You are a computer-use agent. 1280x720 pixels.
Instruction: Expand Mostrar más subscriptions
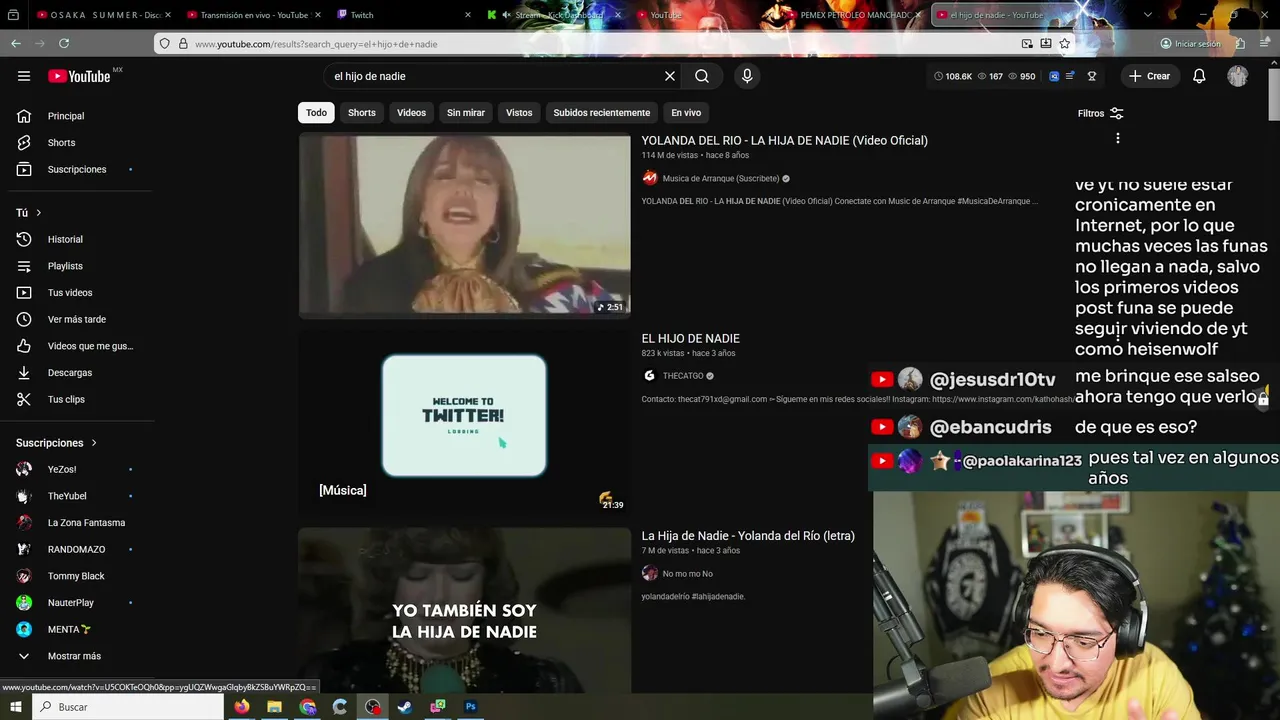click(76, 656)
